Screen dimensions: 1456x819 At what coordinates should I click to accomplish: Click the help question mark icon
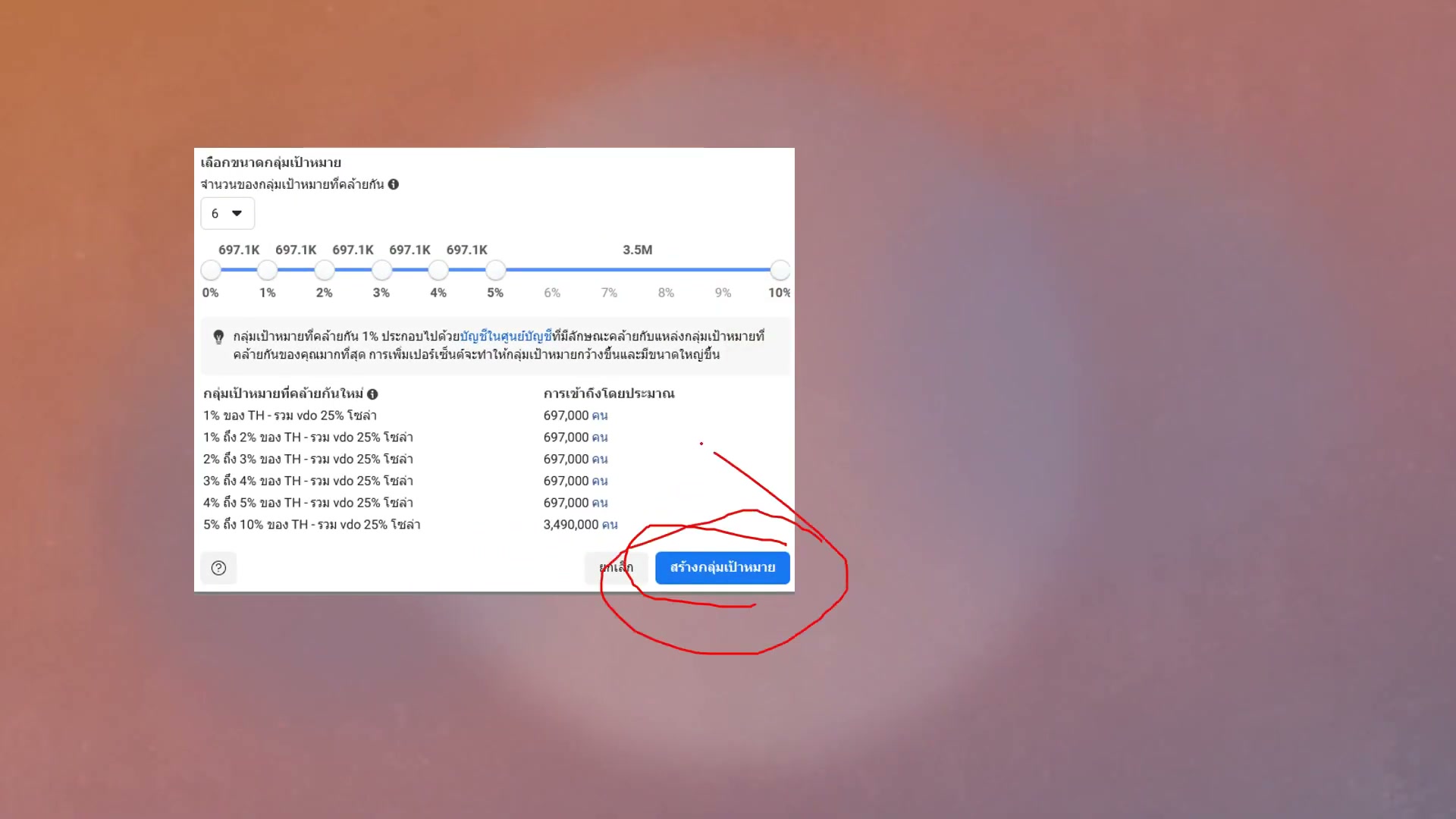coord(218,568)
